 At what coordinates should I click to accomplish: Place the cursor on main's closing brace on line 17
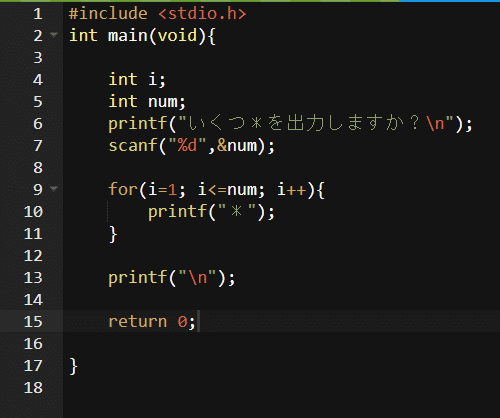[x=73, y=366]
